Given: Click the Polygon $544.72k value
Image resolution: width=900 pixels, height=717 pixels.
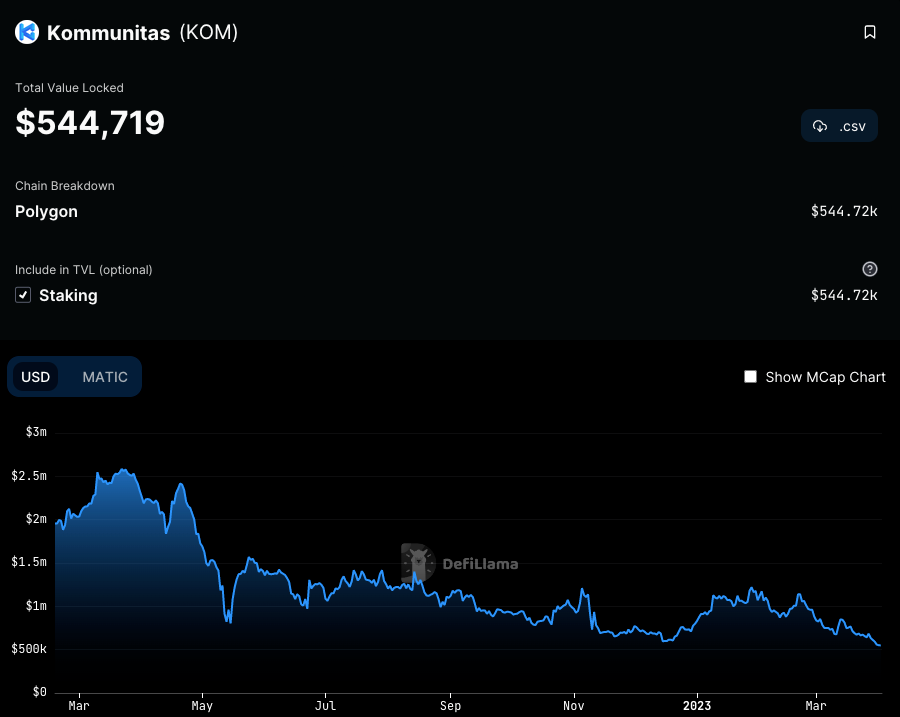Looking at the screenshot, I should (x=844, y=211).
